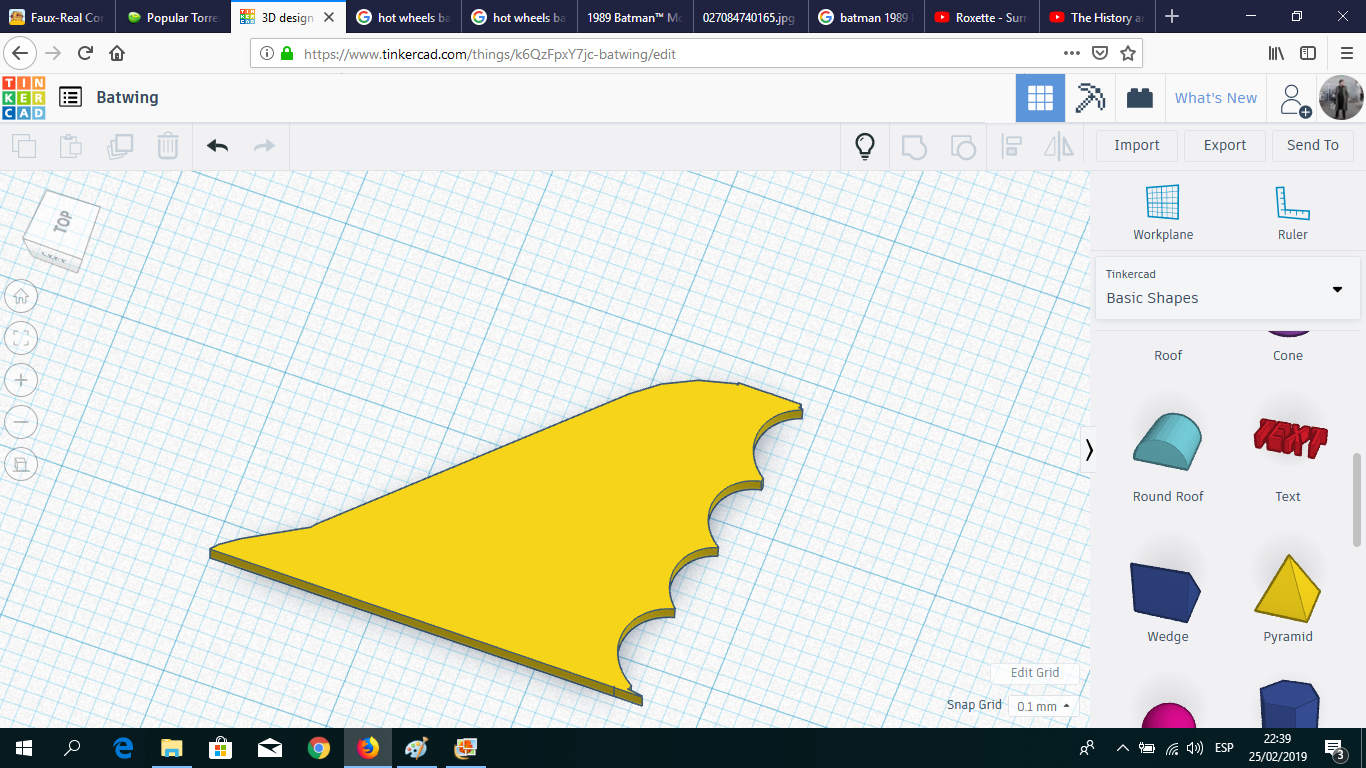This screenshot has height=768, width=1366.
Task: Toggle Show All lightbulb icon
Action: point(865,146)
